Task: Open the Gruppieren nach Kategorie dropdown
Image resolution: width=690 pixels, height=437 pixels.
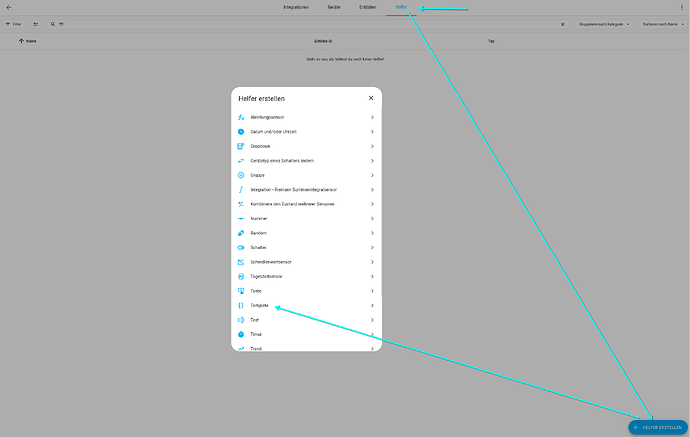Action: pos(605,23)
